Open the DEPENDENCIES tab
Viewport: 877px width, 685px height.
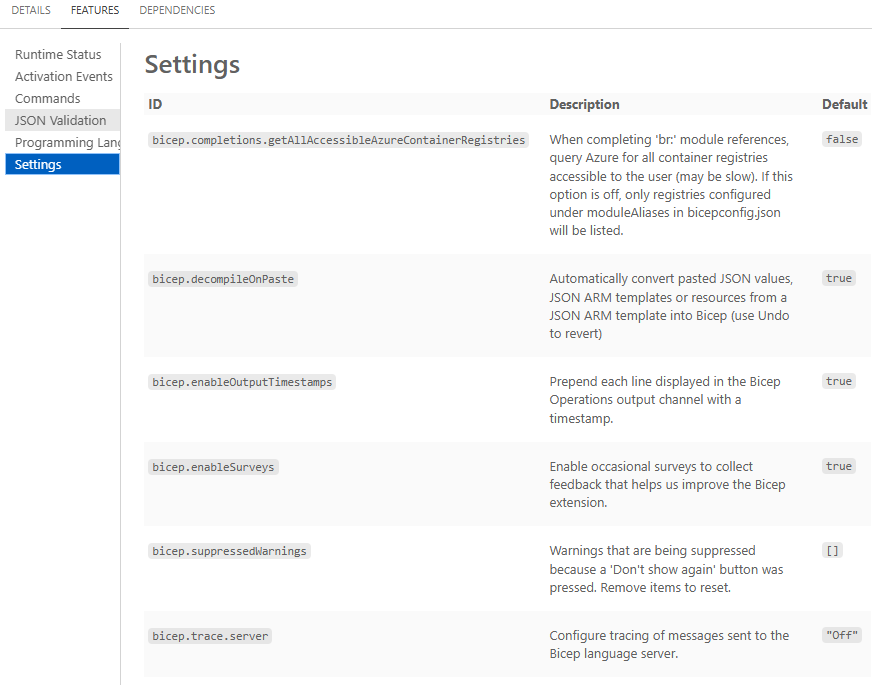[177, 10]
